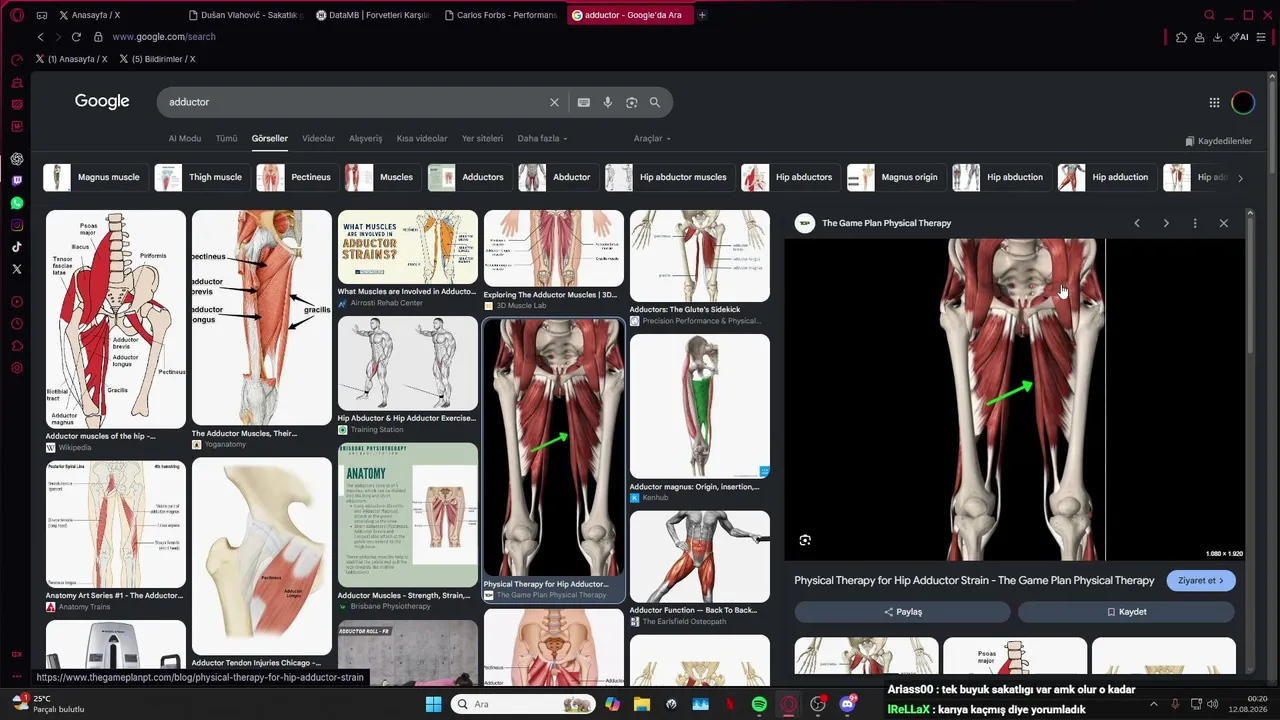1280x720 pixels.
Task: Click the 'Ziyaret et' visit button
Action: 1201,581
